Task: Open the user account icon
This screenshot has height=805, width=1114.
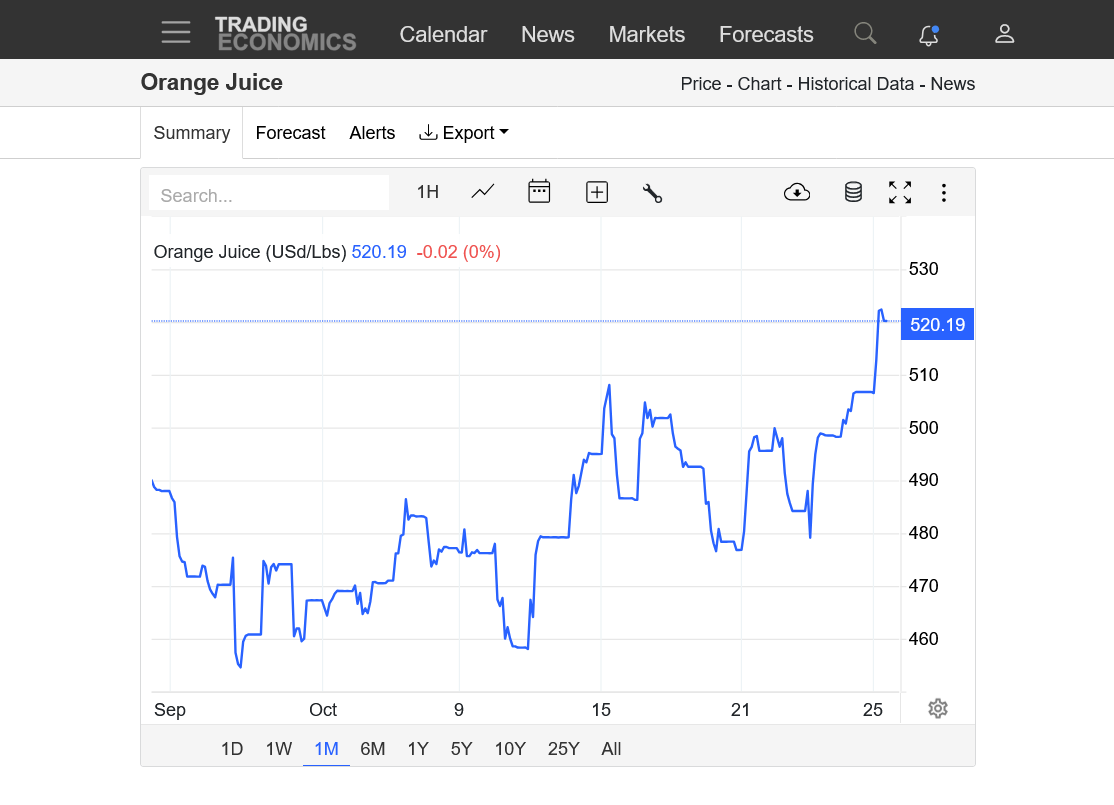Action: tap(1004, 34)
